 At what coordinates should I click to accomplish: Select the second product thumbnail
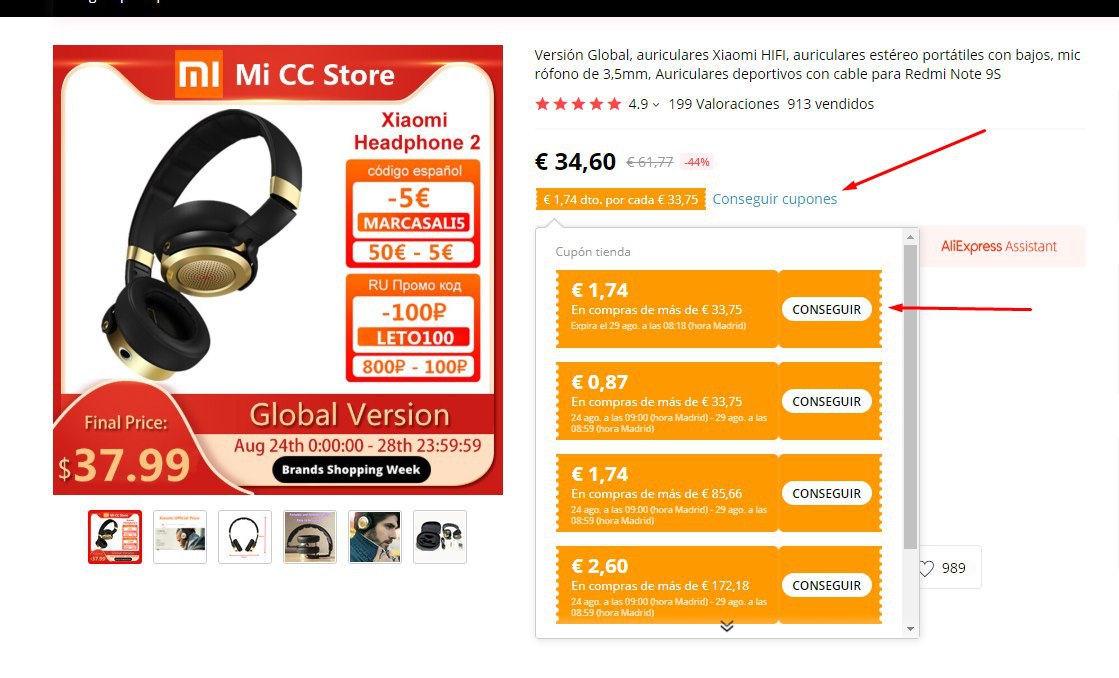pyautogui.click(x=180, y=537)
